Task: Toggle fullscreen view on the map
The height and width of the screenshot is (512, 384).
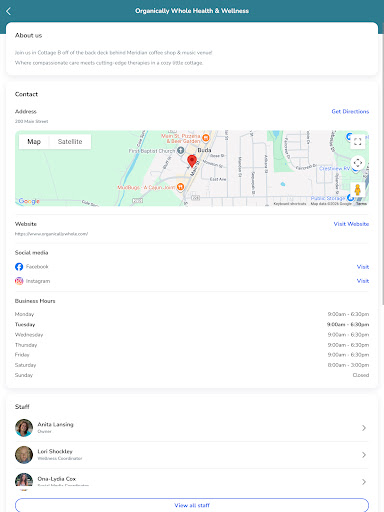Action: [358, 142]
